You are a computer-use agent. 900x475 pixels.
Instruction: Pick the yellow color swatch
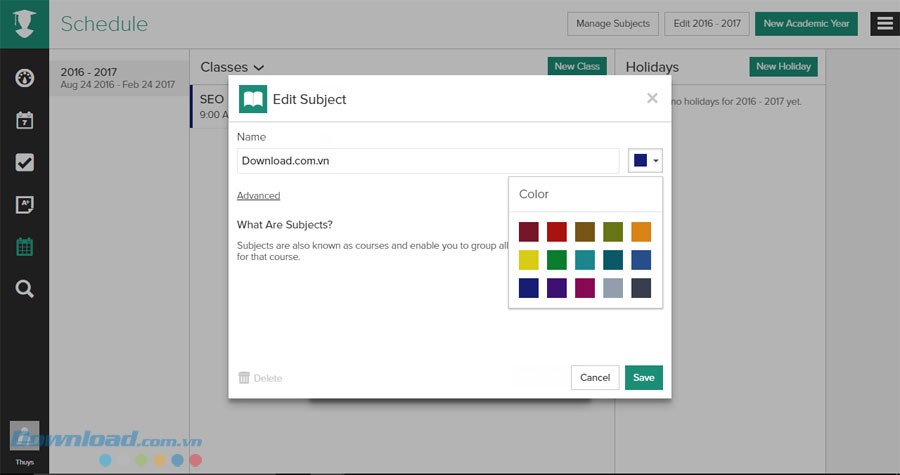click(529, 260)
